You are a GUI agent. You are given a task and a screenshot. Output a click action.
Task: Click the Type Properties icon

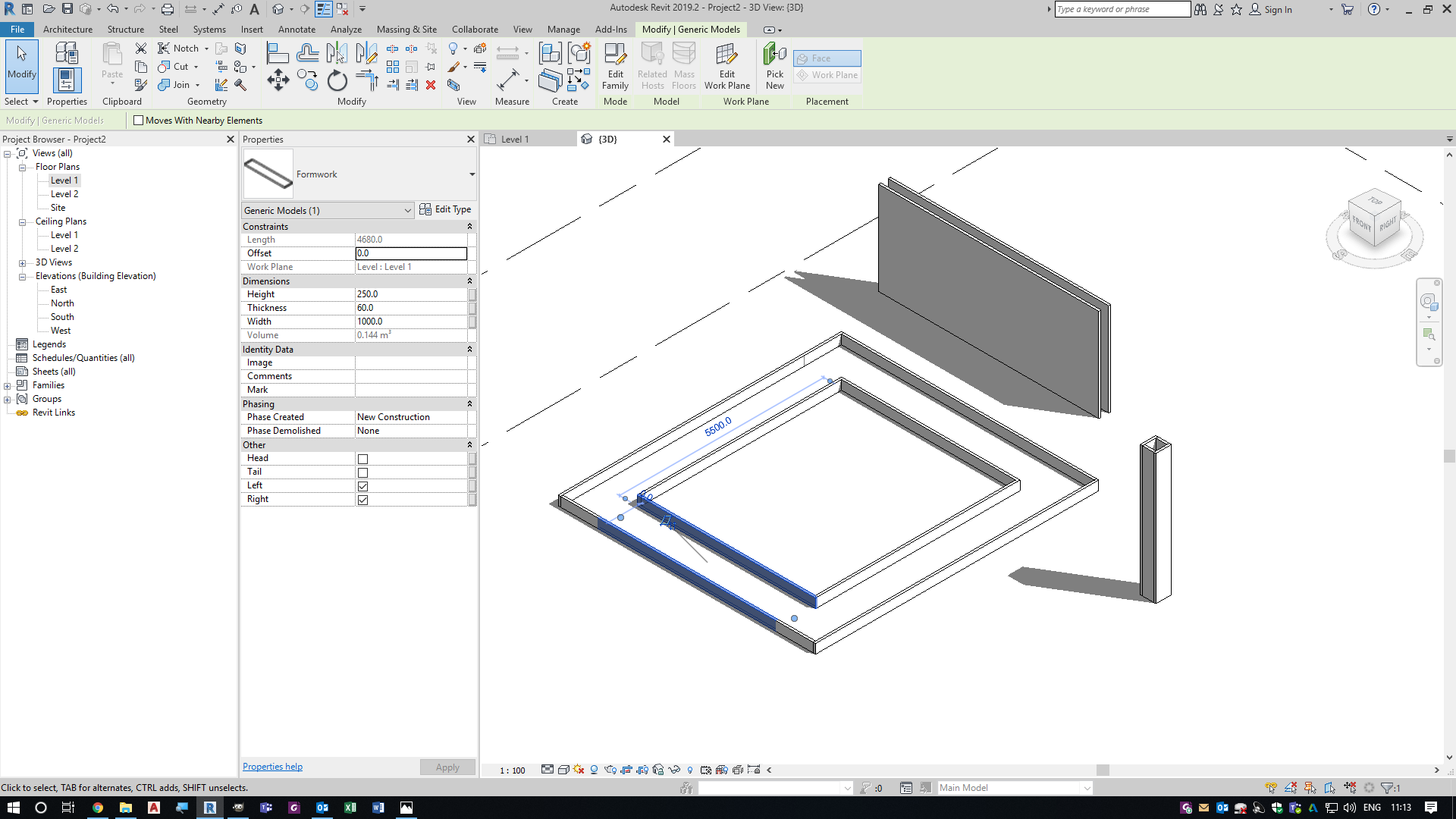[66, 52]
